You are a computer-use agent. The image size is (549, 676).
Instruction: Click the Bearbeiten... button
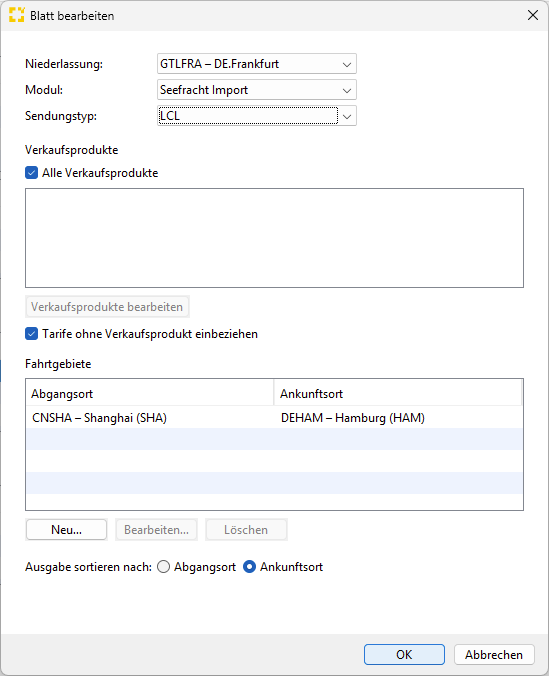(157, 529)
